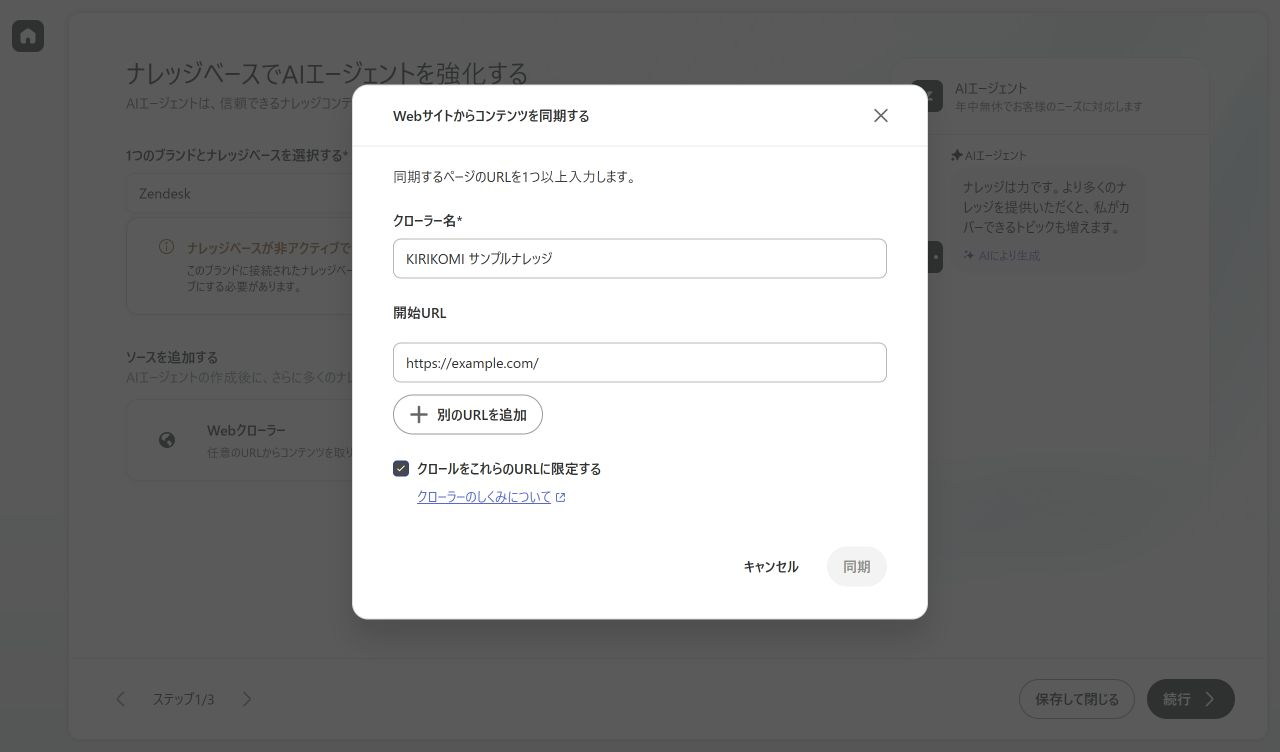Viewport: 1280px width, 752px height.
Task: Select the Webクローラー source card
Action: click(240, 440)
